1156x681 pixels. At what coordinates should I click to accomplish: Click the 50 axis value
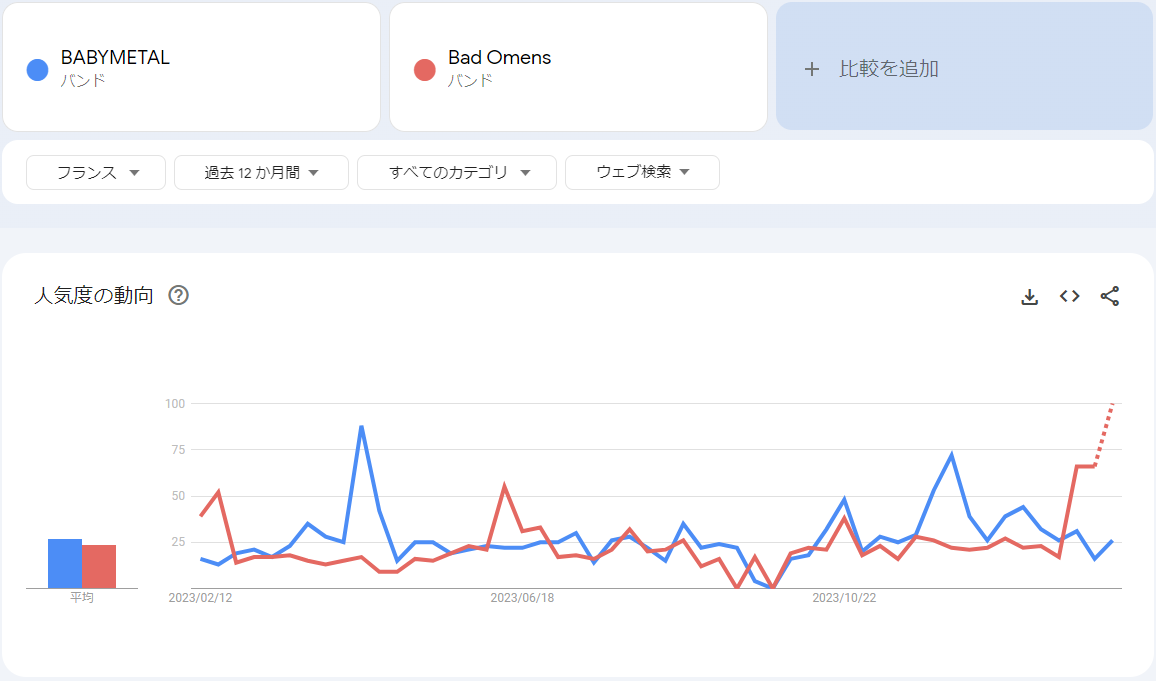pyautogui.click(x=178, y=496)
